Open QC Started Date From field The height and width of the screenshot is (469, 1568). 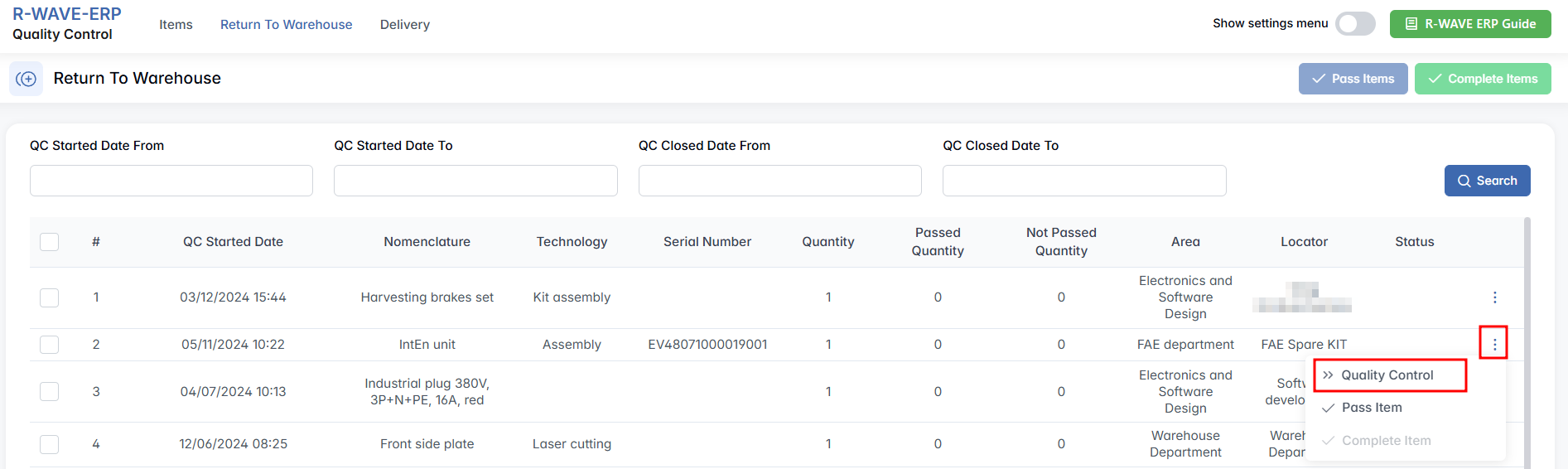[x=171, y=181]
